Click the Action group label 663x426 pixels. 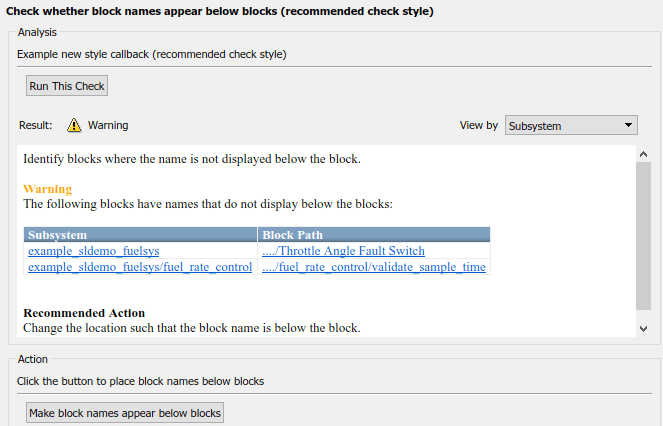coord(32,358)
